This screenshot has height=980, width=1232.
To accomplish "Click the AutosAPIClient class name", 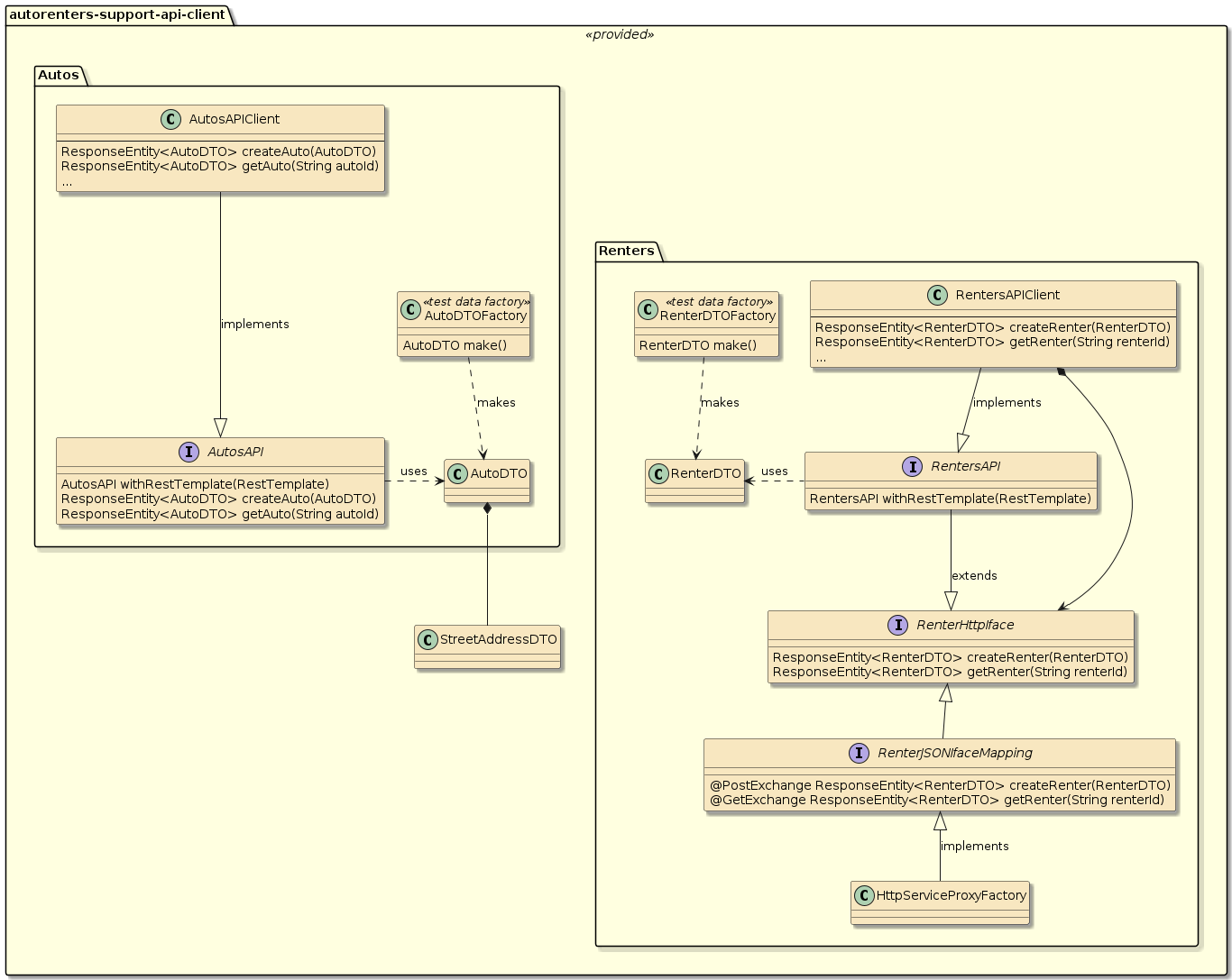I will tap(234, 119).
